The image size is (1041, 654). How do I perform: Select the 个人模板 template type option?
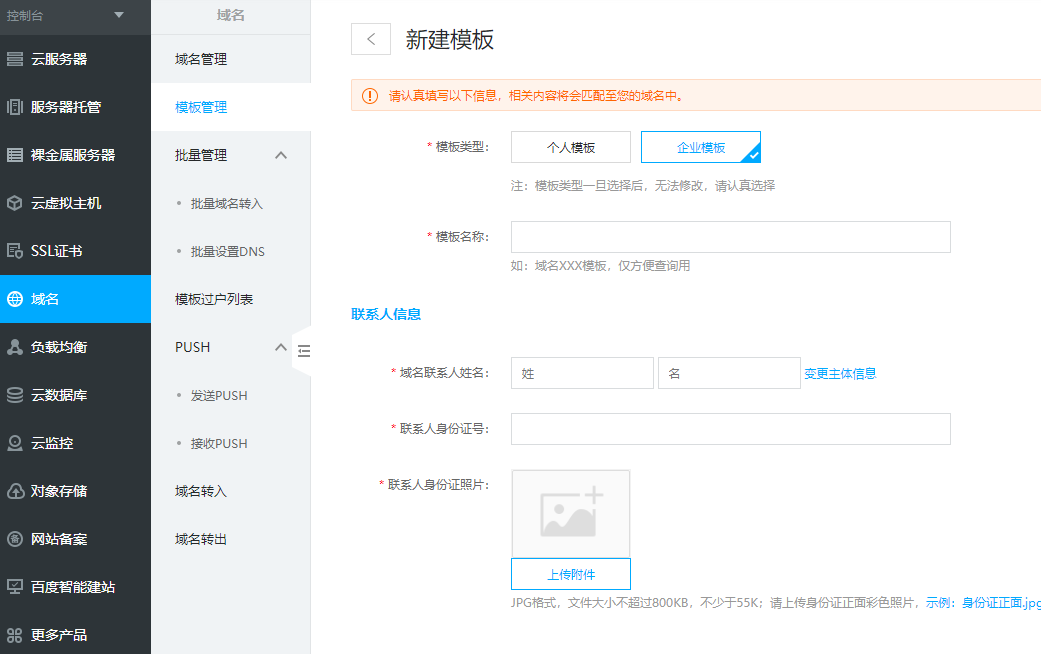pyautogui.click(x=570, y=146)
